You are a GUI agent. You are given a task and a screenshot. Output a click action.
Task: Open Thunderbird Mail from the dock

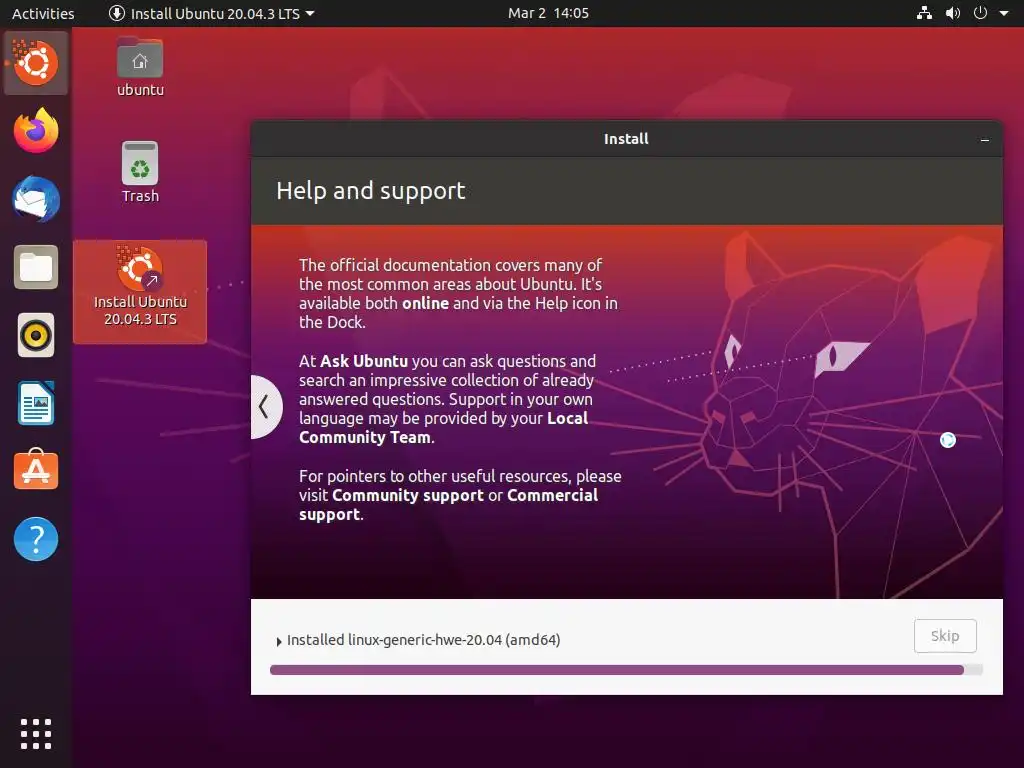tap(36, 199)
